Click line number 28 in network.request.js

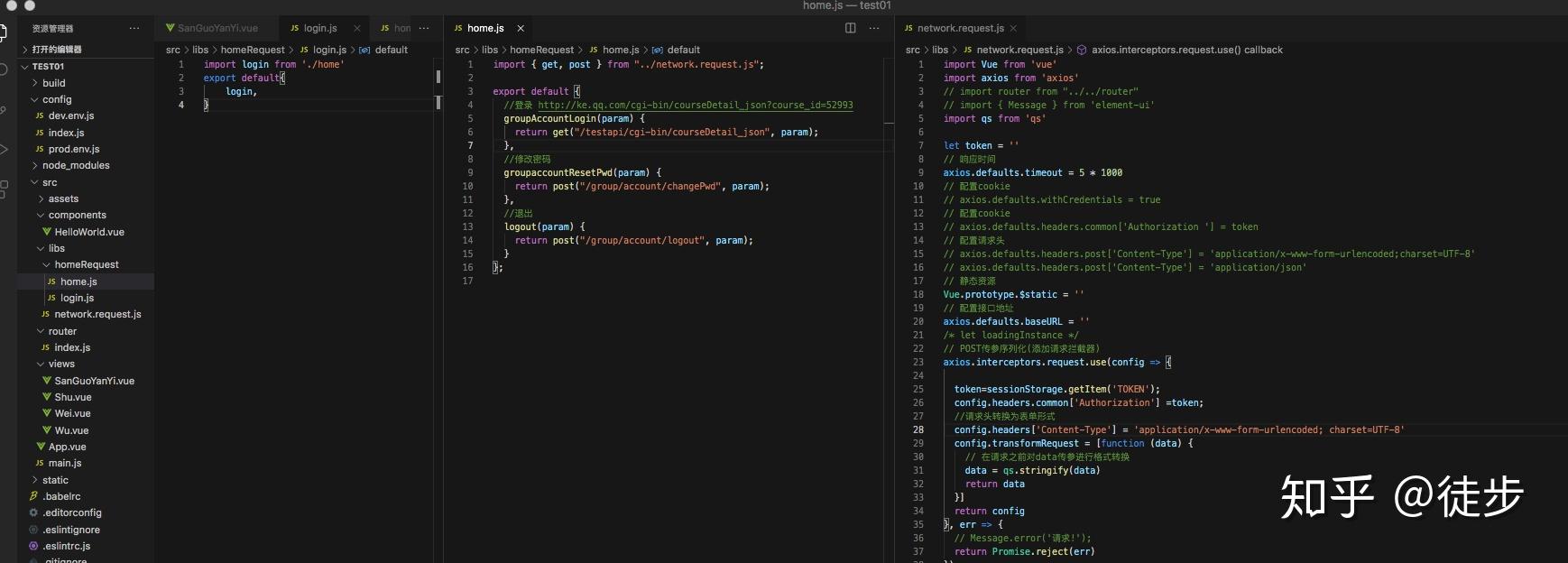click(918, 429)
